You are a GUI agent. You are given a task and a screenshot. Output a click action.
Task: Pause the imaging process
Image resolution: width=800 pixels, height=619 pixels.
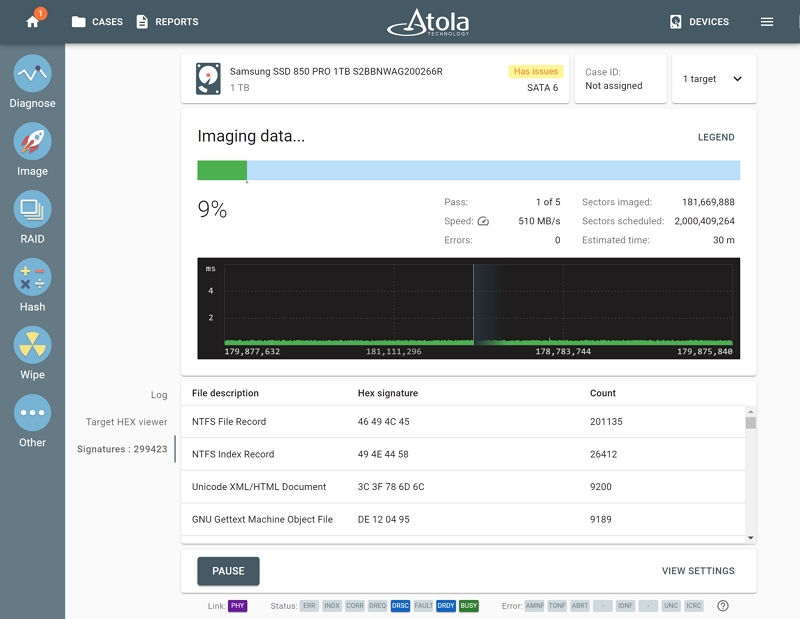coord(228,571)
